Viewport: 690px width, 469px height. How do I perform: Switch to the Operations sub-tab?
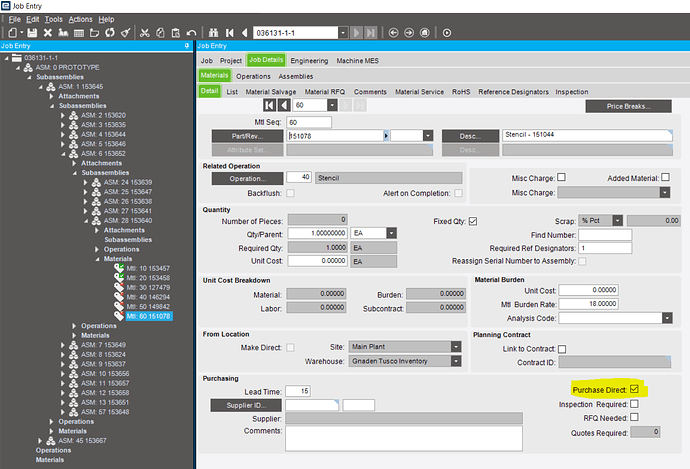pos(253,76)
